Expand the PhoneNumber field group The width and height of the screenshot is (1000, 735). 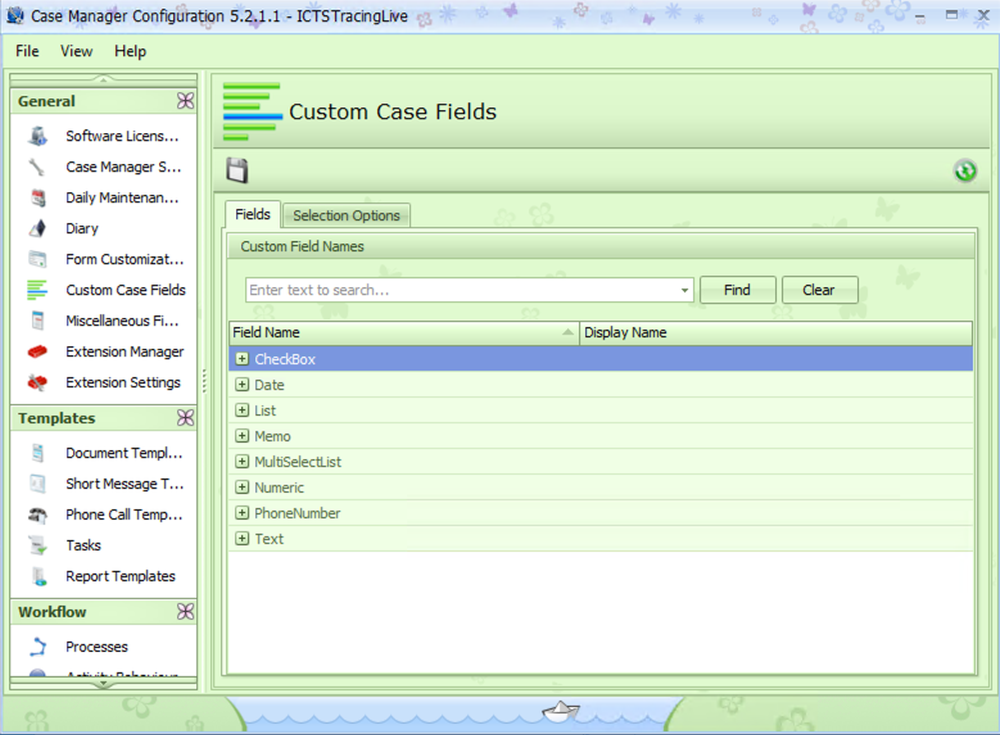(x=242, y=513)
